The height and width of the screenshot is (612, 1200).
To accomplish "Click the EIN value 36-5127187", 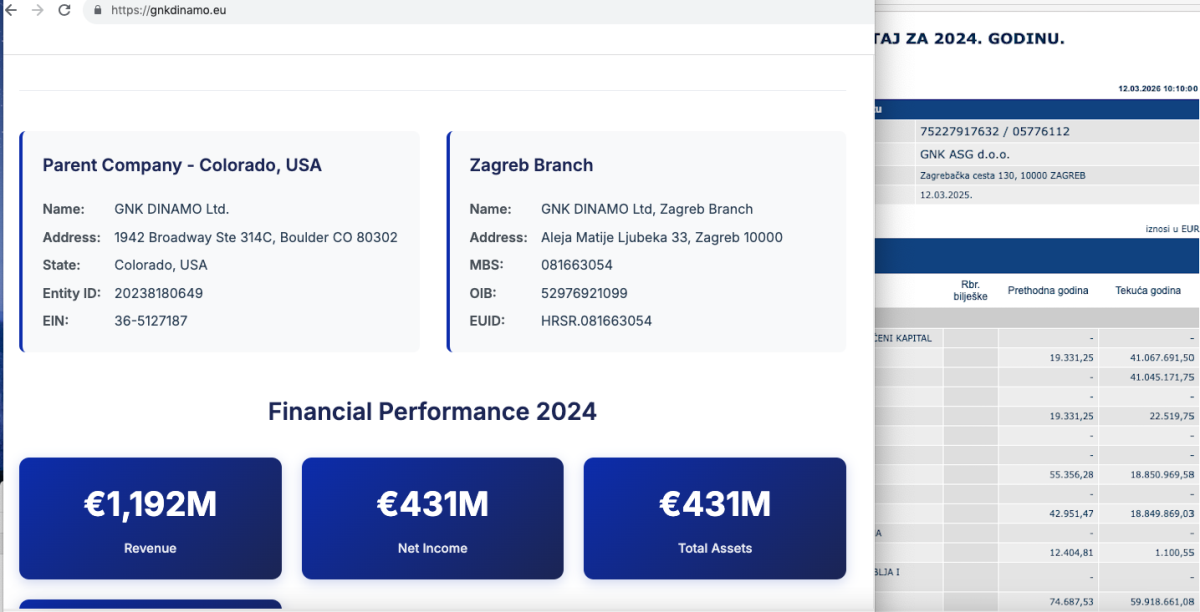I will pos(151,321).
